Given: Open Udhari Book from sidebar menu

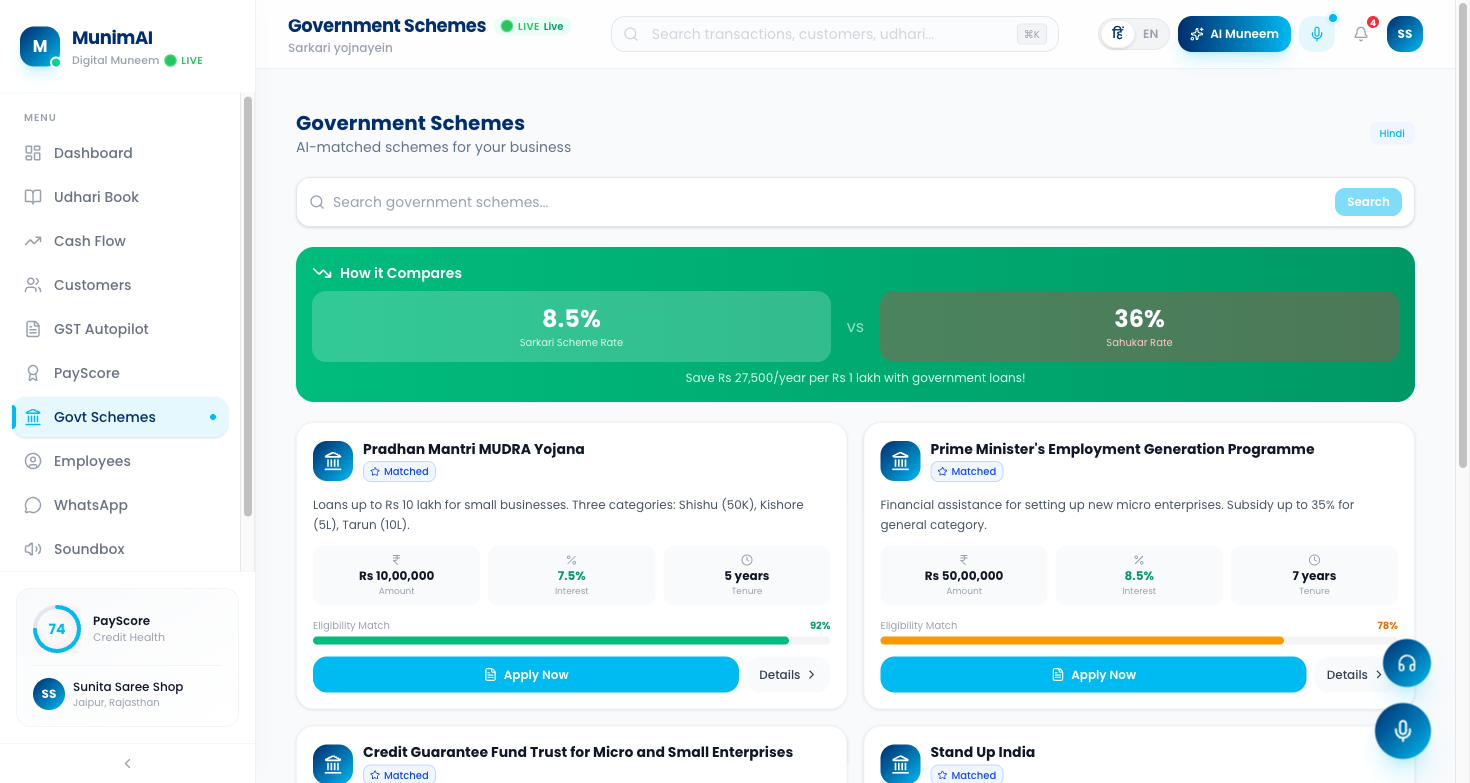Looking at the screenshot, I should pyautogui.click(x=96, y=197).
